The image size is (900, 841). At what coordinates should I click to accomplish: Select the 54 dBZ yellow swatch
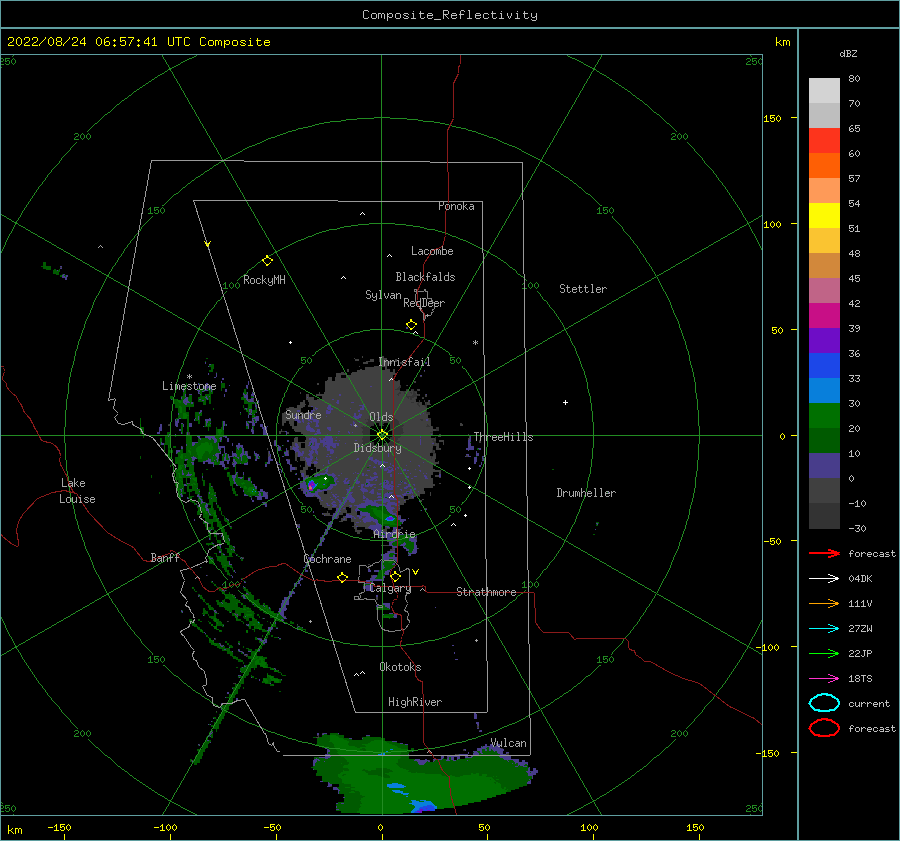(824, 216)
